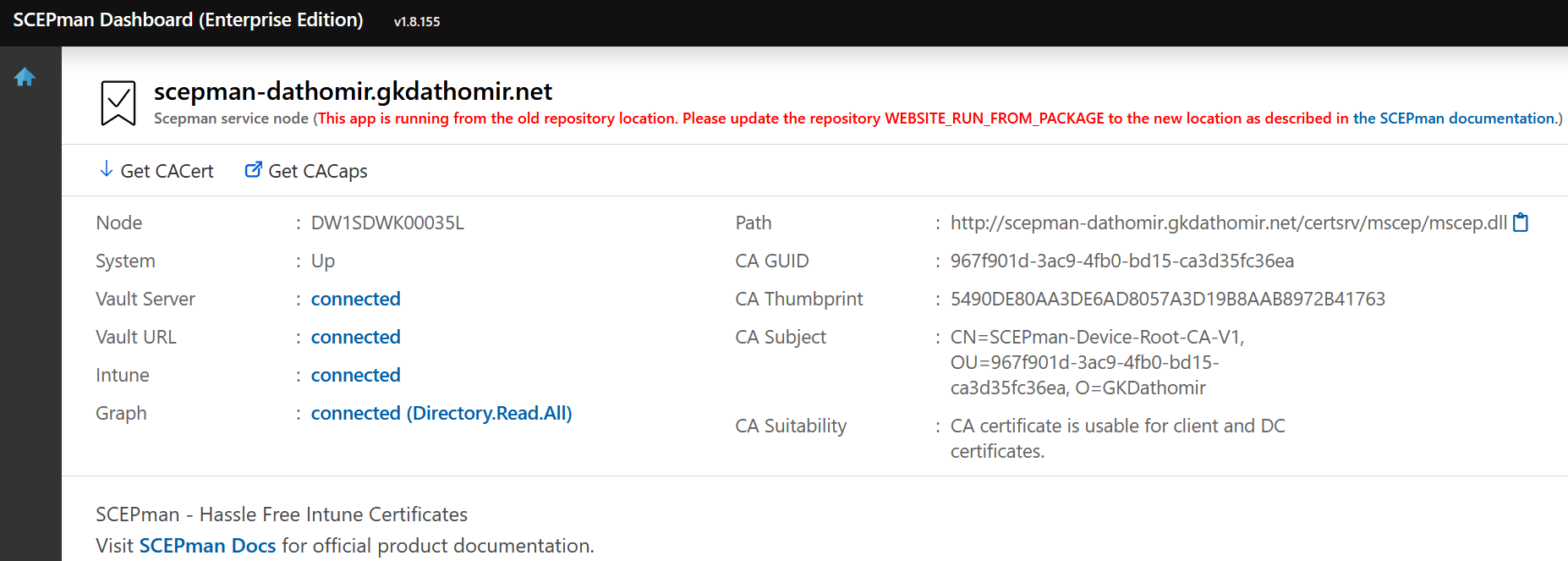Click the certificate badge icon beside the hostname
Viewport: 1568px width, 561px height.
118,103
